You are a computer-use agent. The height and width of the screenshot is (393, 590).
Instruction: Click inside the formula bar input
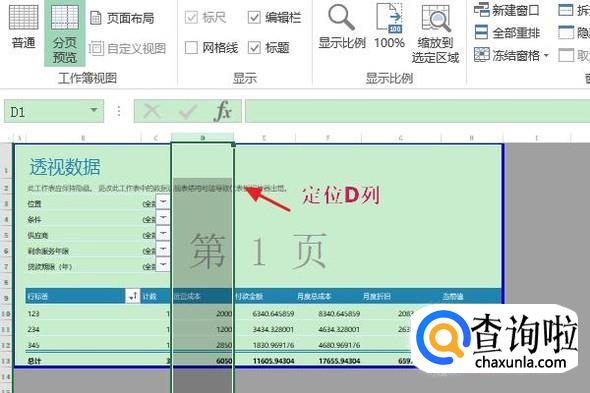tap(417, 111)
